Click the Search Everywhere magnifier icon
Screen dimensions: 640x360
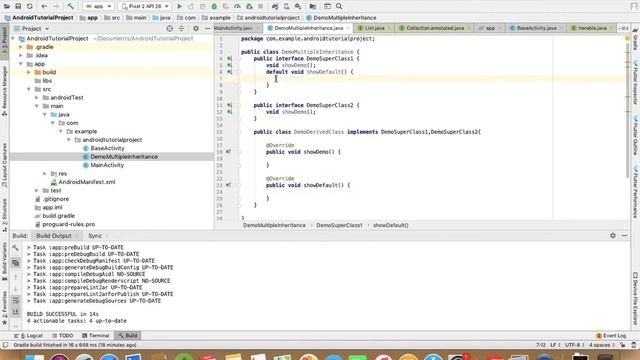coord(339,7)
